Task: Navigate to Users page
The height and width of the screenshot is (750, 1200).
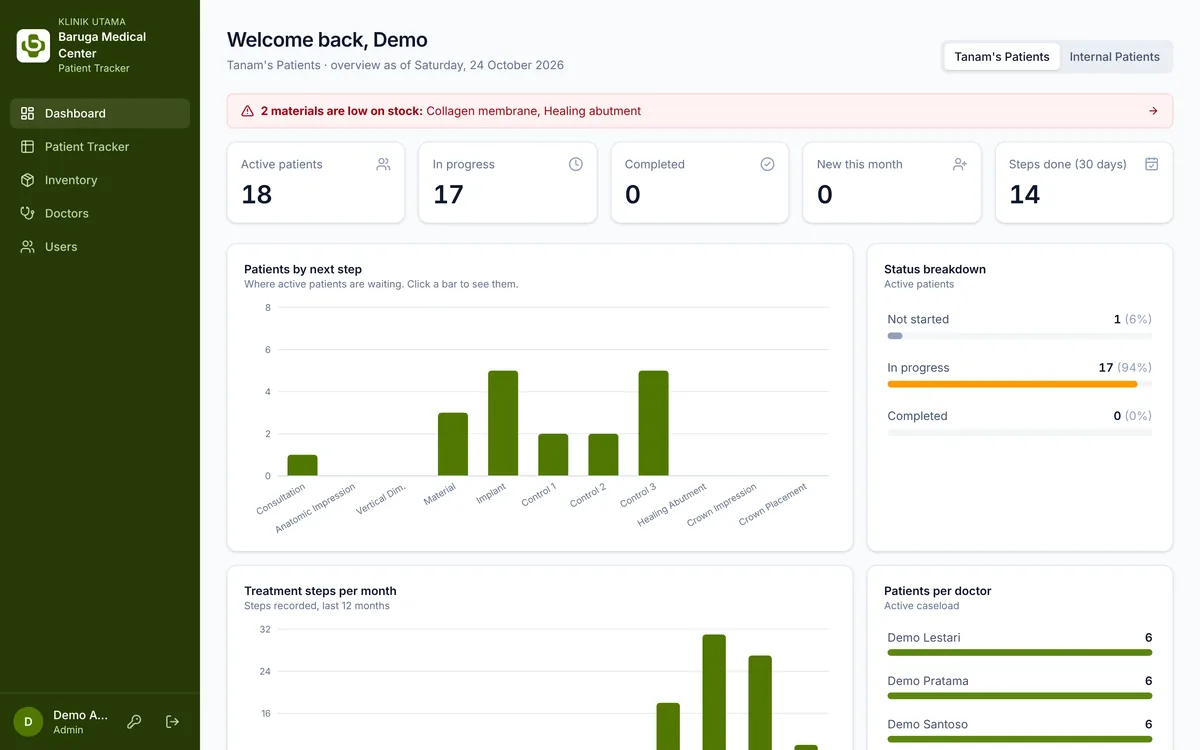Action: (x=100, y=247)
